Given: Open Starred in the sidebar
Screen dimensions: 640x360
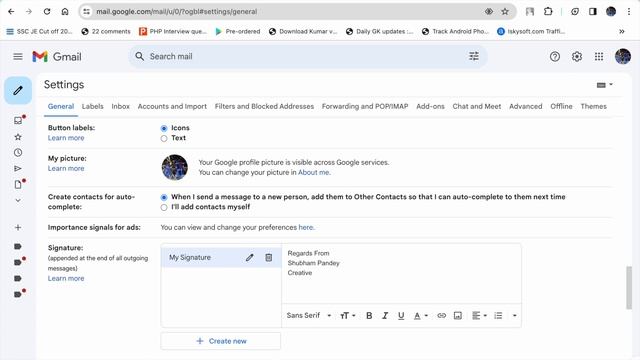Looking at the screenshot, I should tap(18, 137).
